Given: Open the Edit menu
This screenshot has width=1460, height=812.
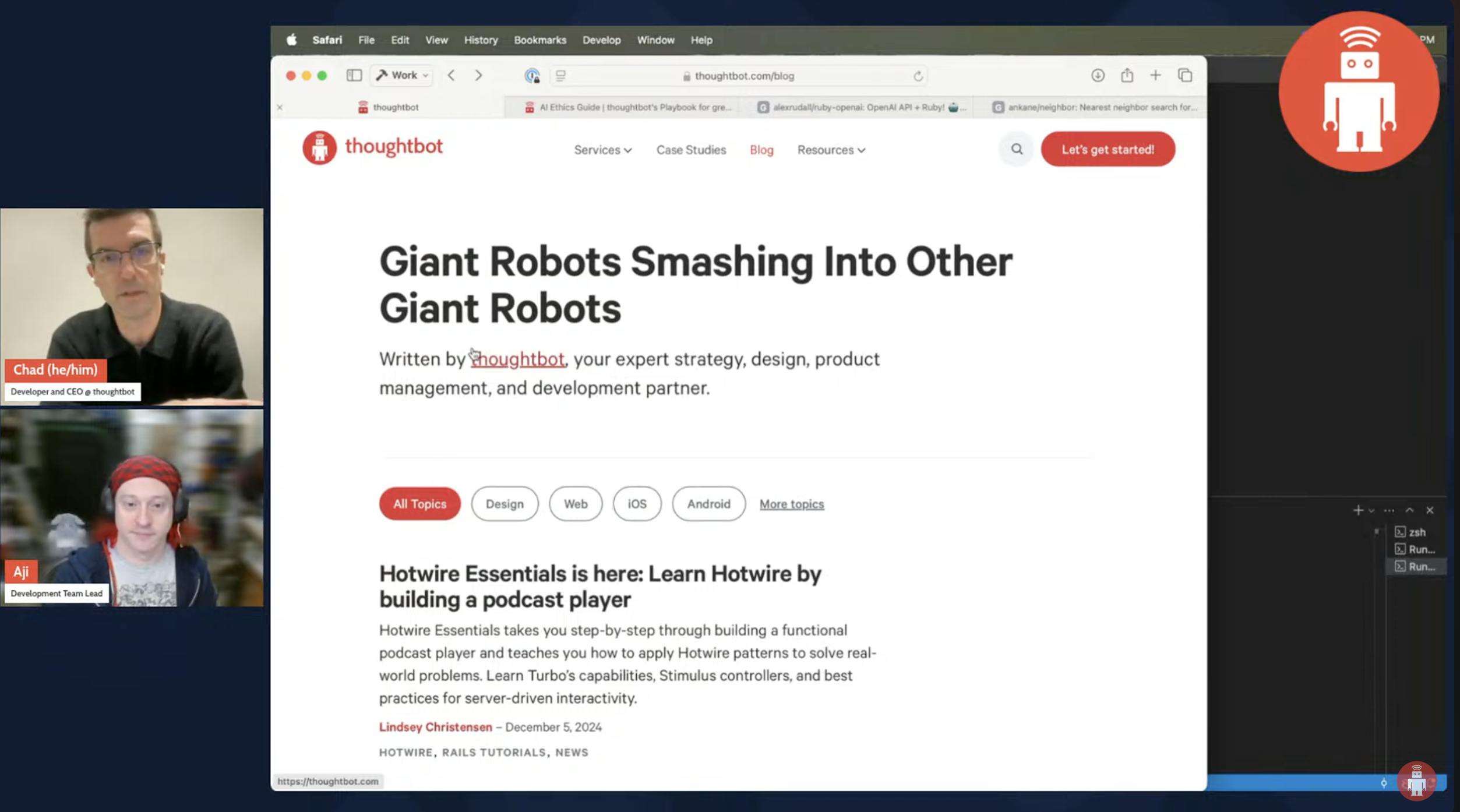Looking at the screenshot, I should click(400, 40).
